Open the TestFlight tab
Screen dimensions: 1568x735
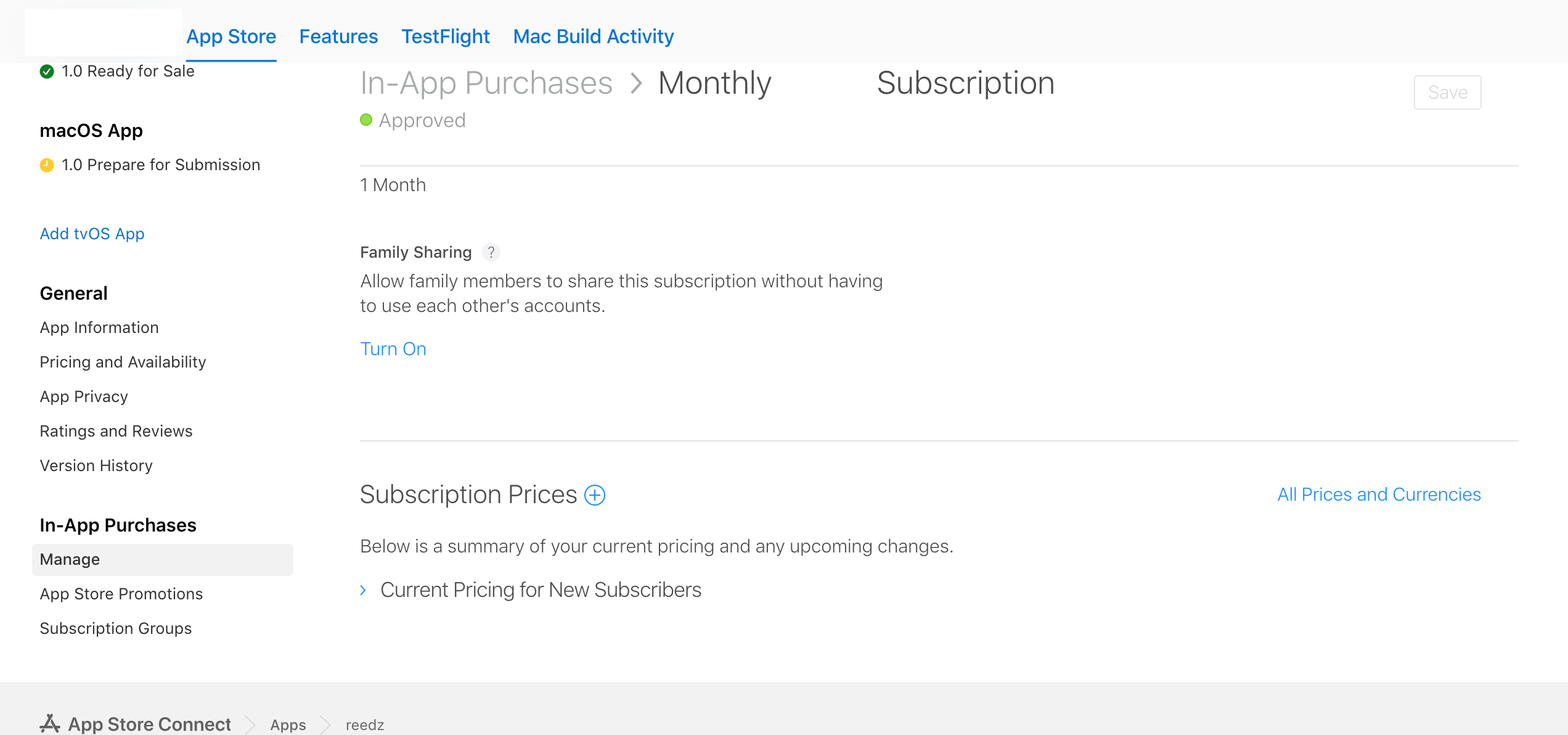click(446, 36)
